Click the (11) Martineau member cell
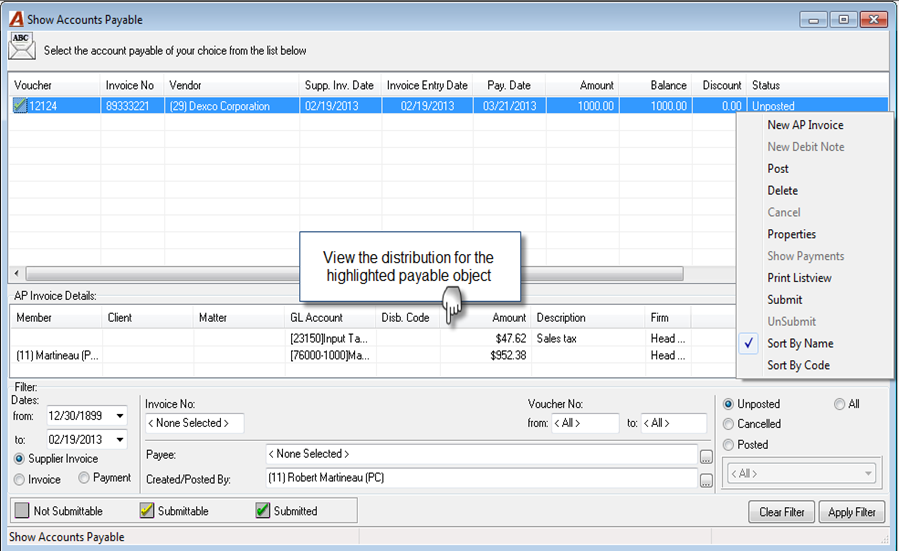 pyautogui.click(x=57, y=355)
